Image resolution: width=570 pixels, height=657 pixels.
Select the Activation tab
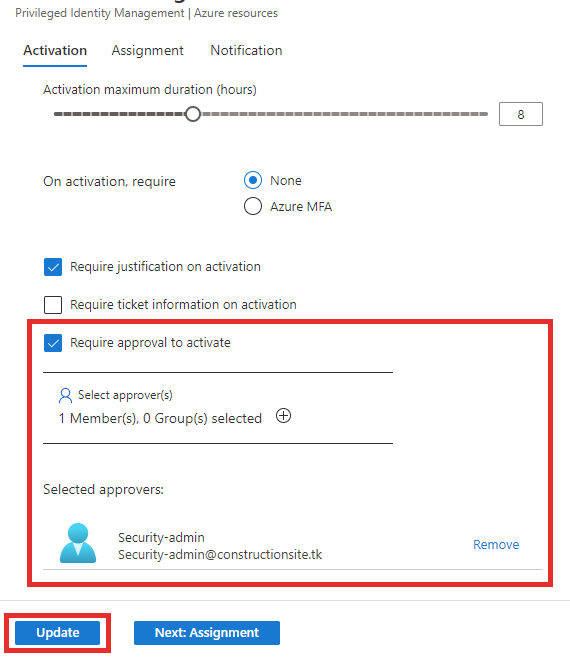coord(55,50)
